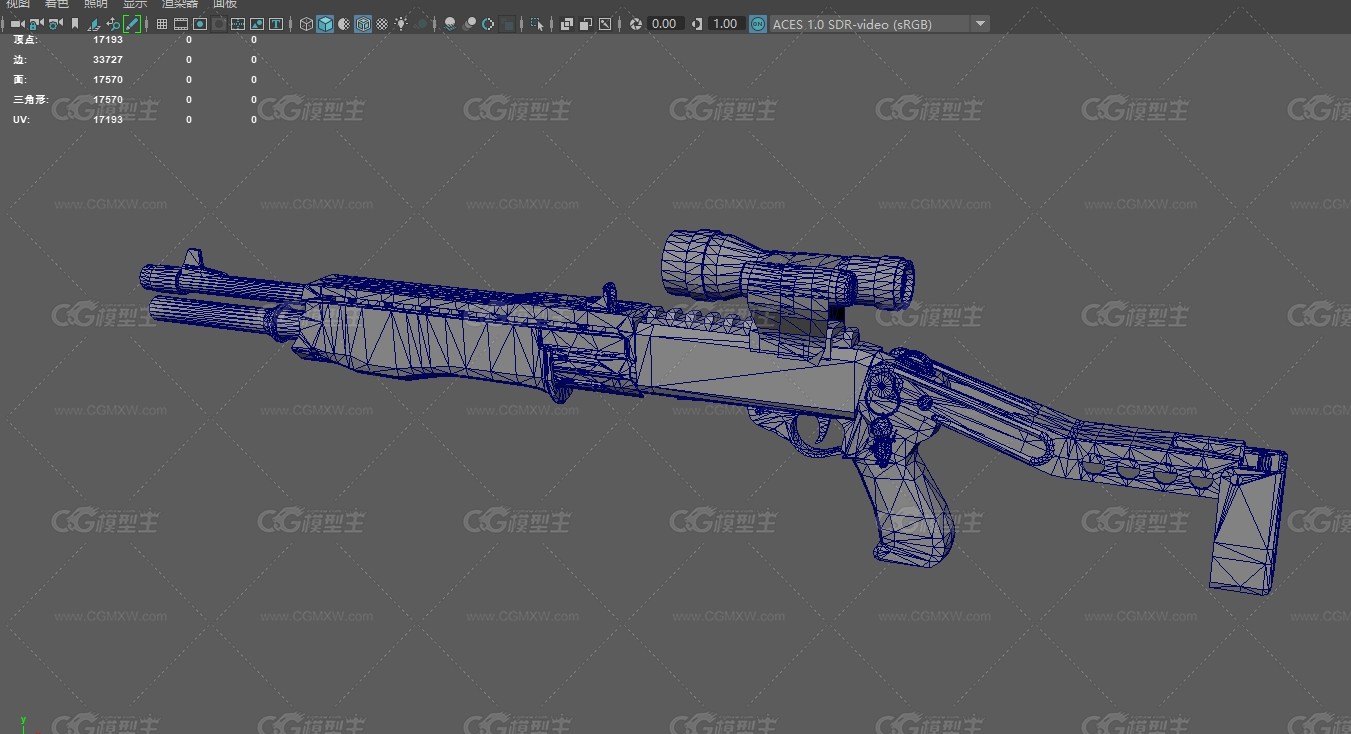Viewport: 1351px width, 734px height.
Task: Click the 面 count value 17570
Action: (x=108, y=80)
